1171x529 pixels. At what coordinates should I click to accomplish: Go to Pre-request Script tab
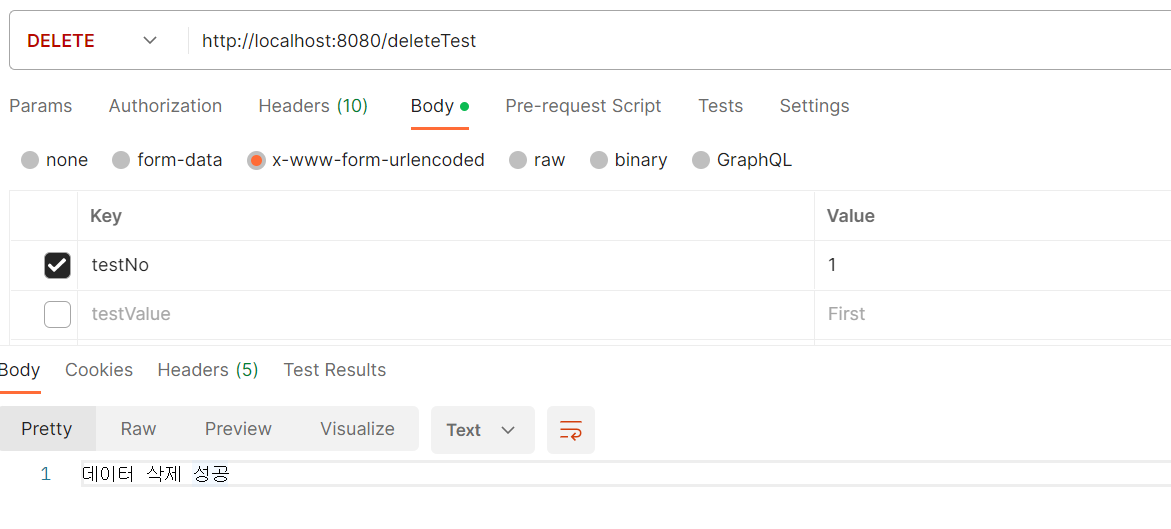coord(583,106)
